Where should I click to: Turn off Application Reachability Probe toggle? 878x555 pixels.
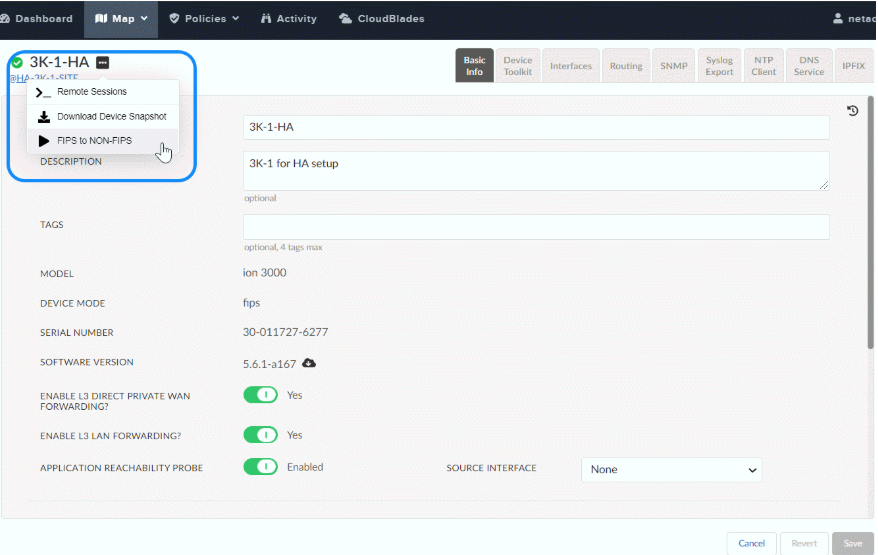(x=261, y=467)
